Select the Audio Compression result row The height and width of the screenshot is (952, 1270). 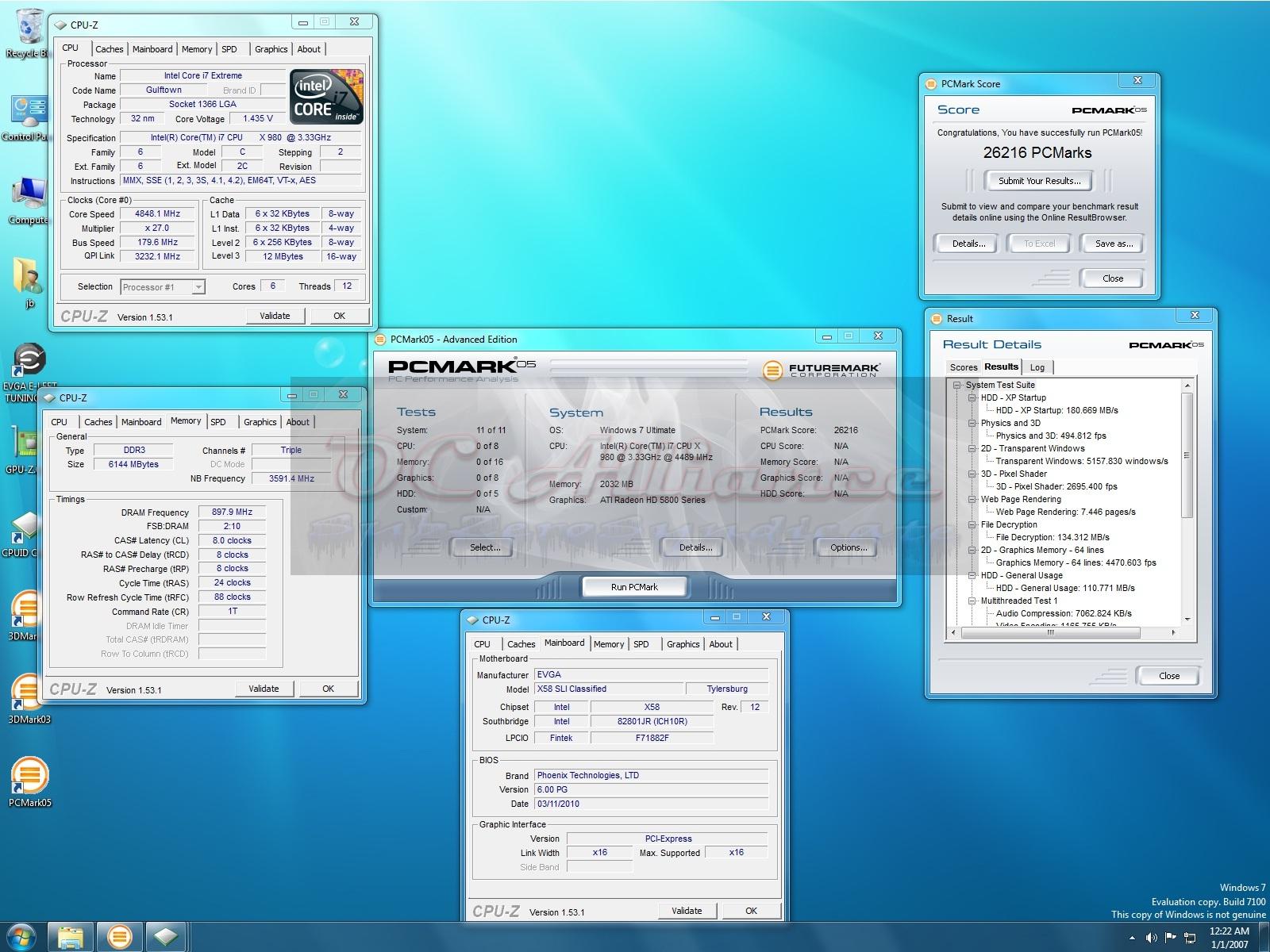tap(1064, 614)
